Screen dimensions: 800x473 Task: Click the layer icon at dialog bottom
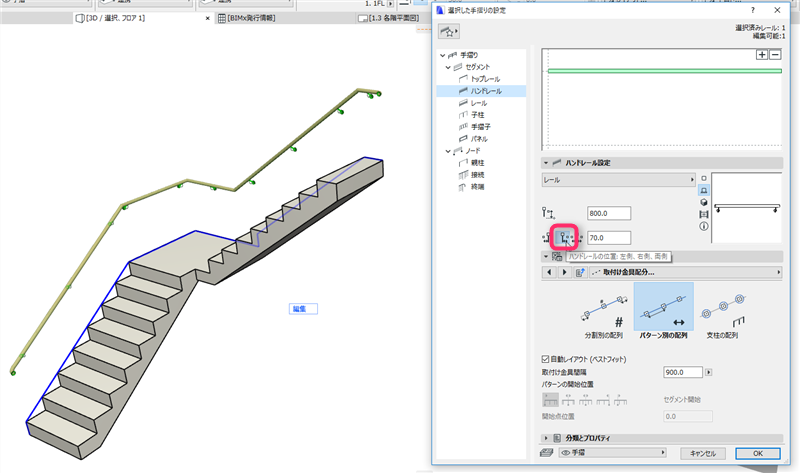[547, 453]
